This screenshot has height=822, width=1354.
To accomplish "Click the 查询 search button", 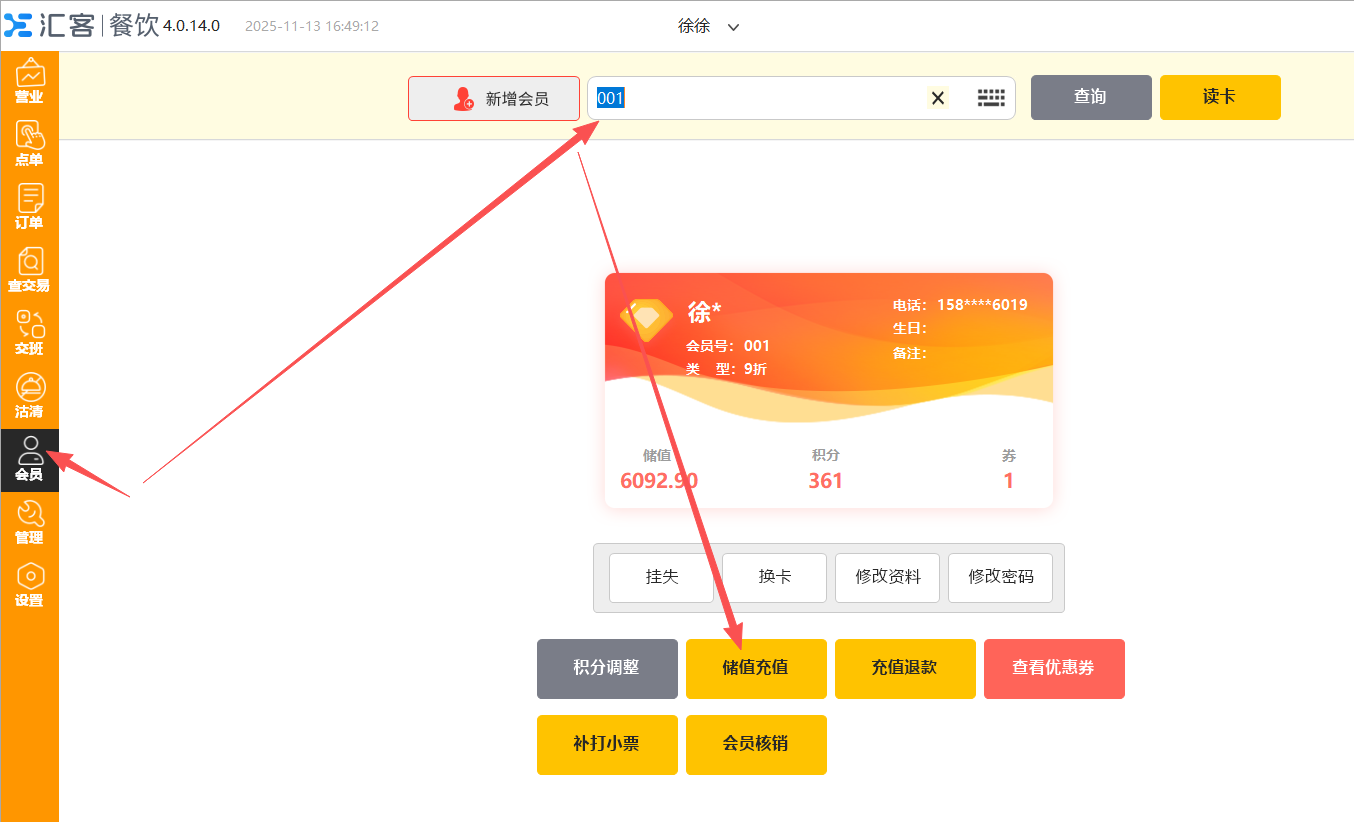I will pos(1090,97).
